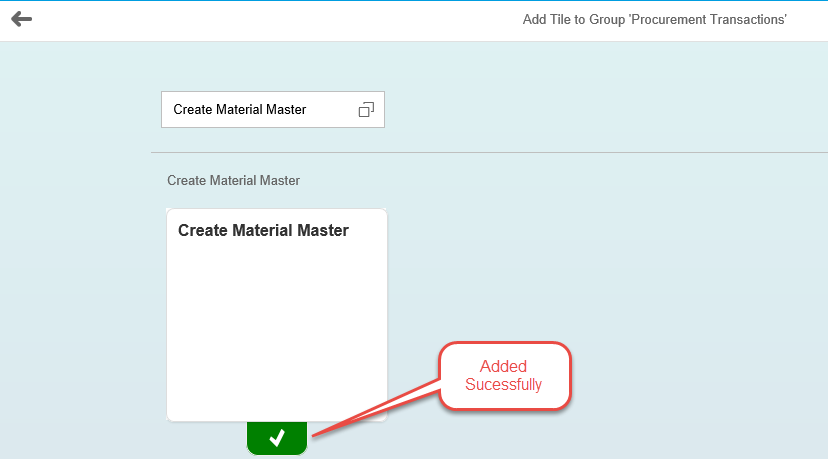This screenshot has width=828, height=459.
Task: Click the white checkmark icon below tile
Action: (x=277, y=438)
